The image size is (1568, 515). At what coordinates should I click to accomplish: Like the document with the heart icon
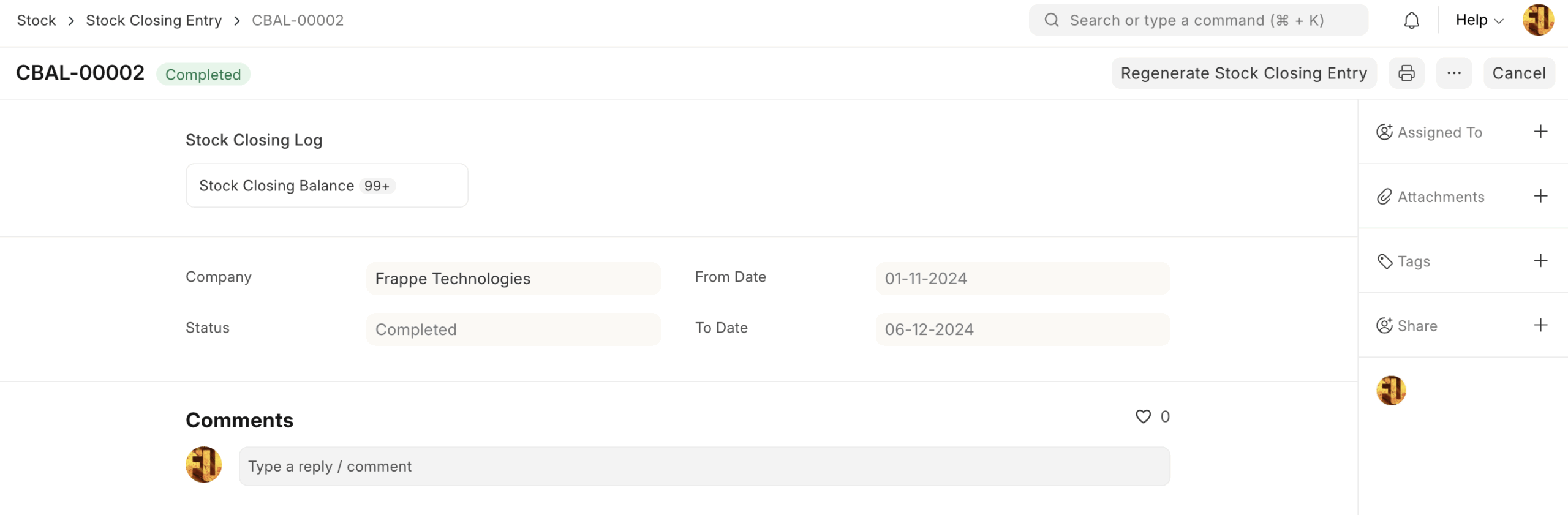pyautogui.click(x=1143, y=416)
